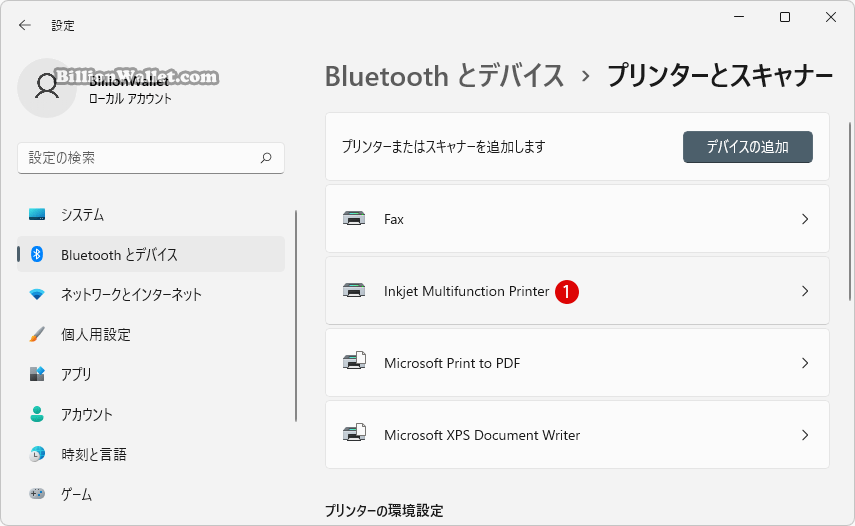Screen dimensions: 855x526
Task: Click the アカウント person icon
Action: point(37,414)
